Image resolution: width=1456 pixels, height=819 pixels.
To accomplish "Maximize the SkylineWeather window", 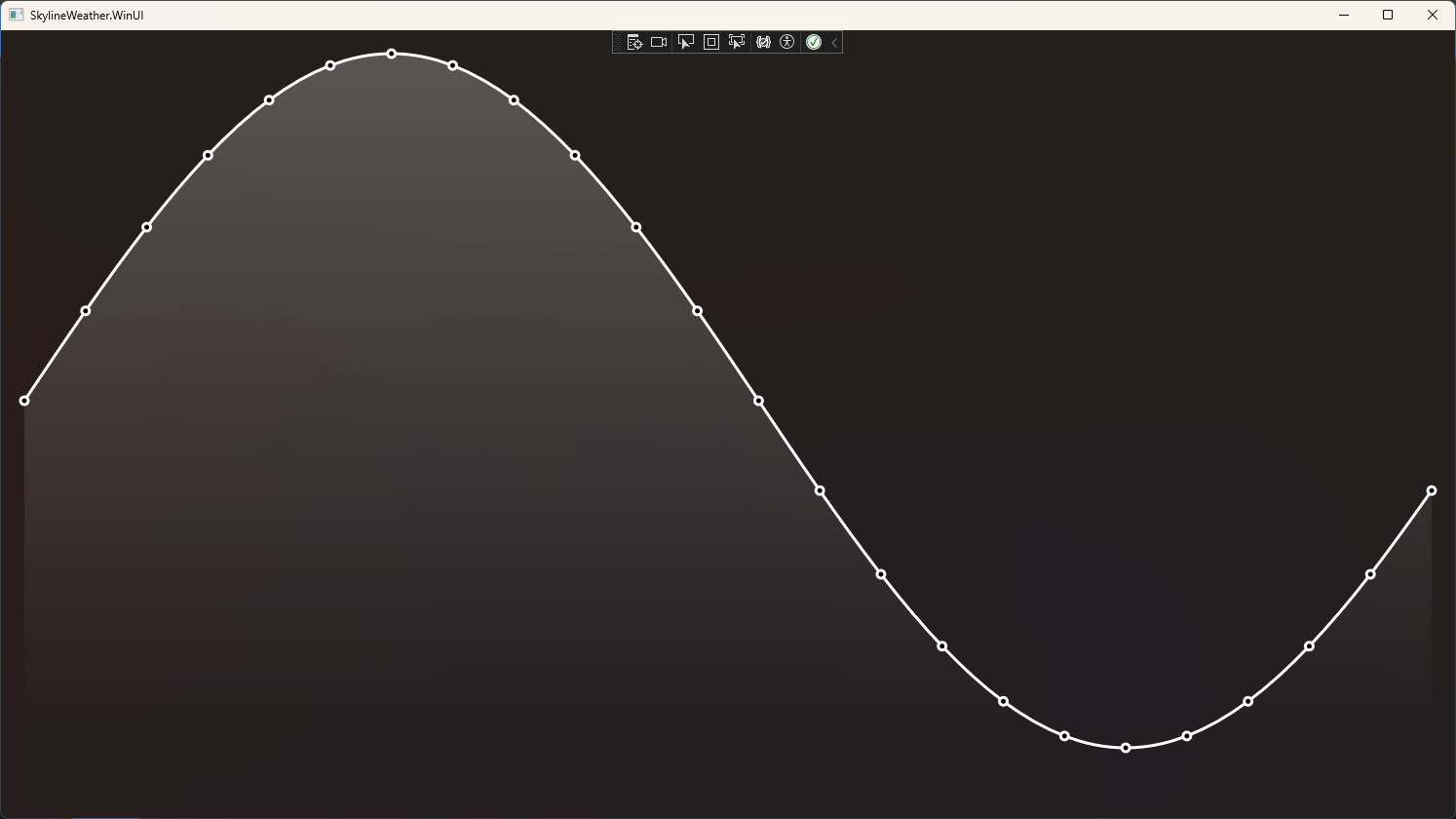I will (x=1388, y=15).
